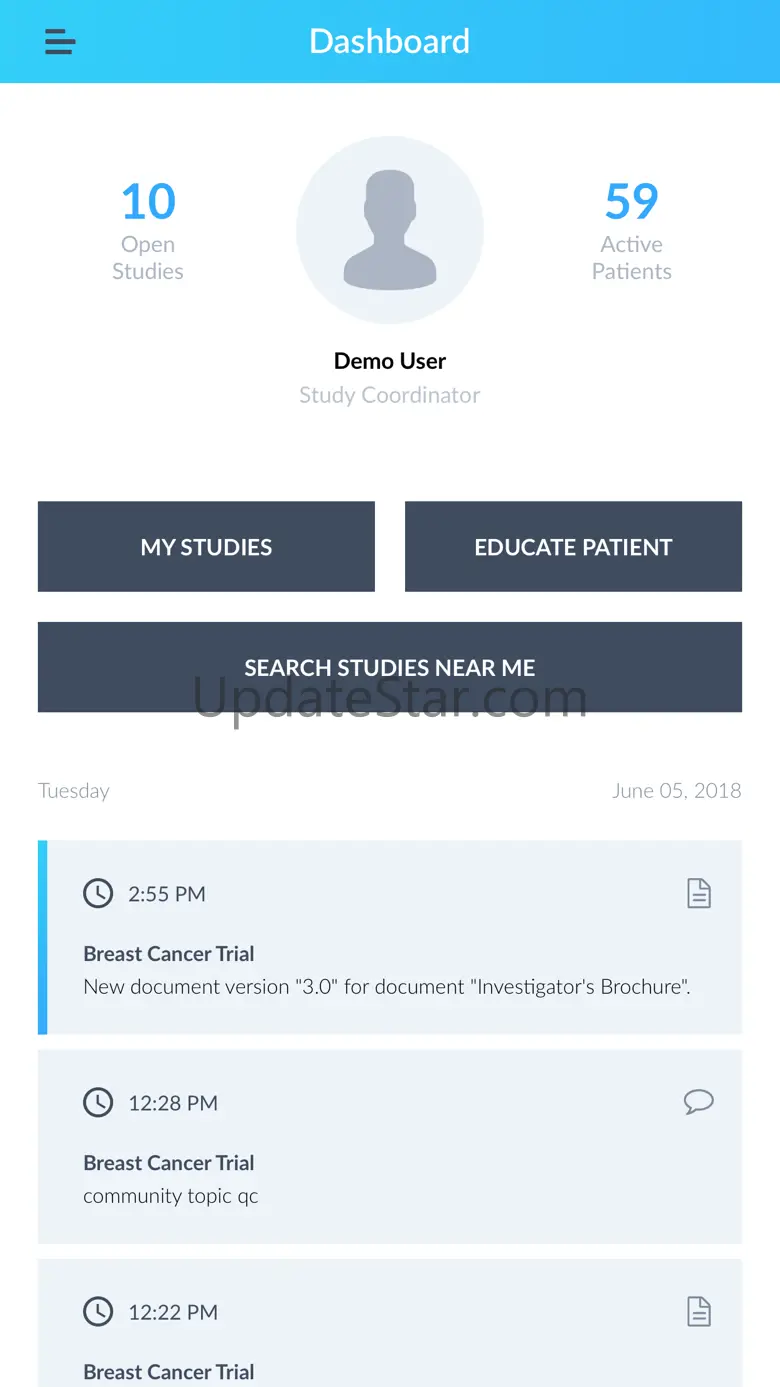
Task: Click the Study Coordinator role label
Action: (x=390, y=395)
